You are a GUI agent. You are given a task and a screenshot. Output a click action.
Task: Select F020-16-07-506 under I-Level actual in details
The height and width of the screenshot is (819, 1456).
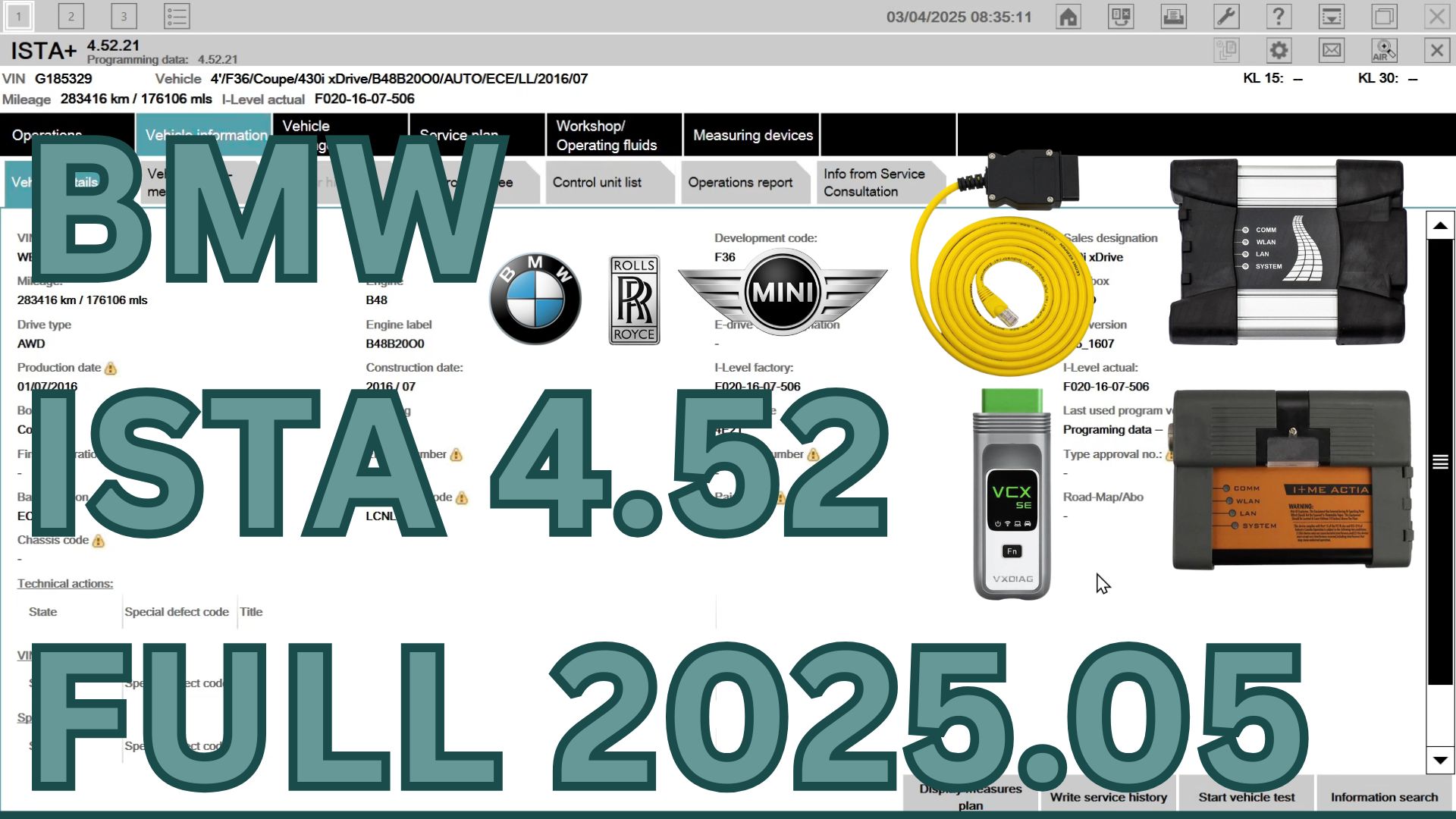coord(1106,387)
